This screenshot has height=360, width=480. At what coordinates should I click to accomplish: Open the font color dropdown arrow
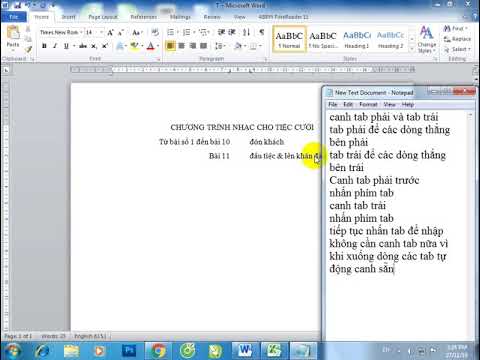click(x=158, y=46)
